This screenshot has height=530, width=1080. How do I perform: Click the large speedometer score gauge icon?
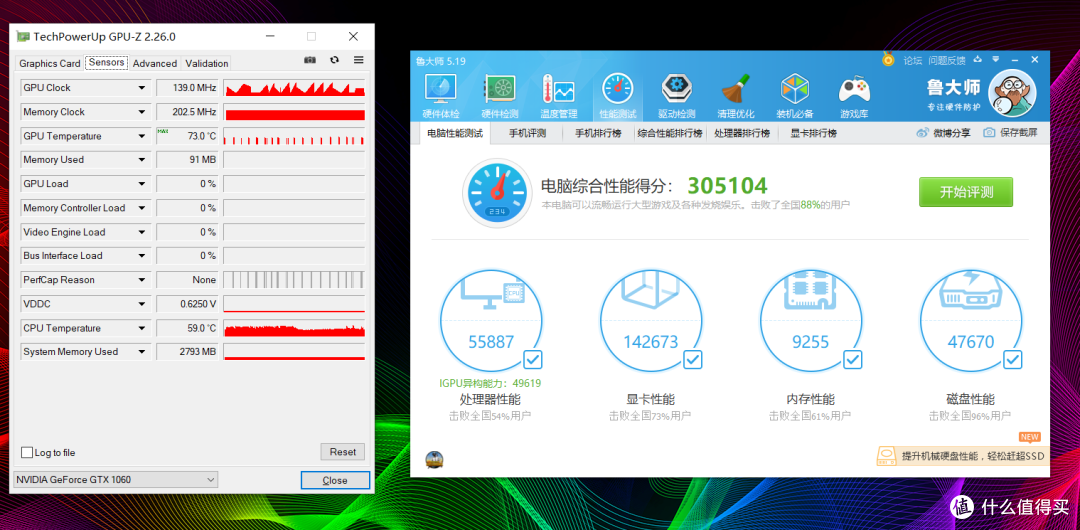tap(496, 193)
